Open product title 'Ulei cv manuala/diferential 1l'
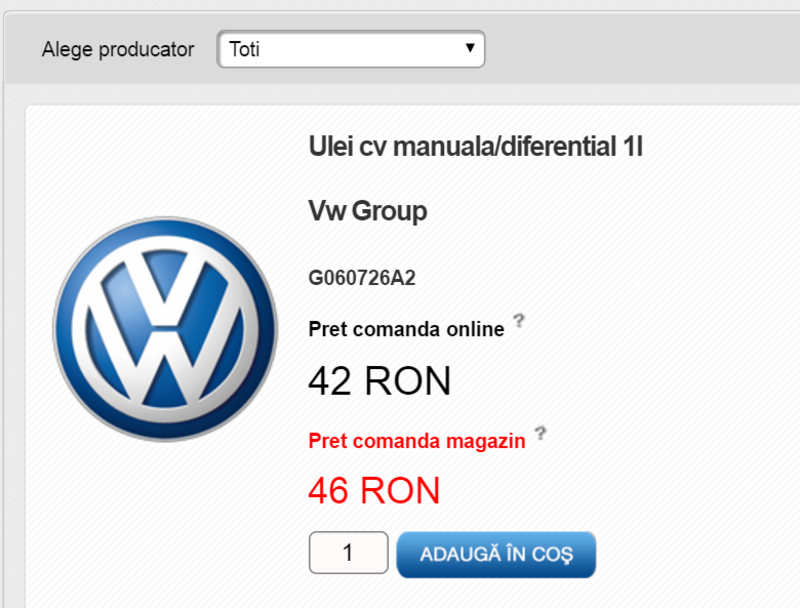This screenshot has height=608, width=800. click(476, 146)
